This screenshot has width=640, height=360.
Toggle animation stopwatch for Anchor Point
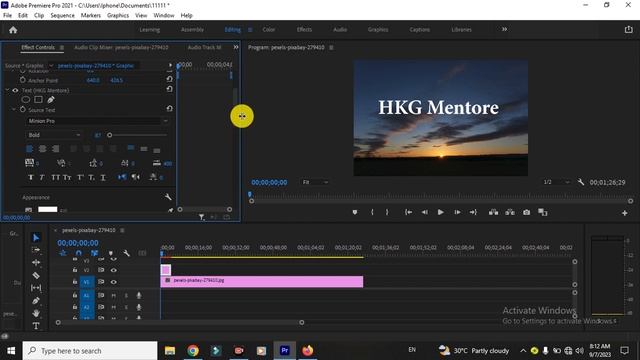[x=23, y=80]
